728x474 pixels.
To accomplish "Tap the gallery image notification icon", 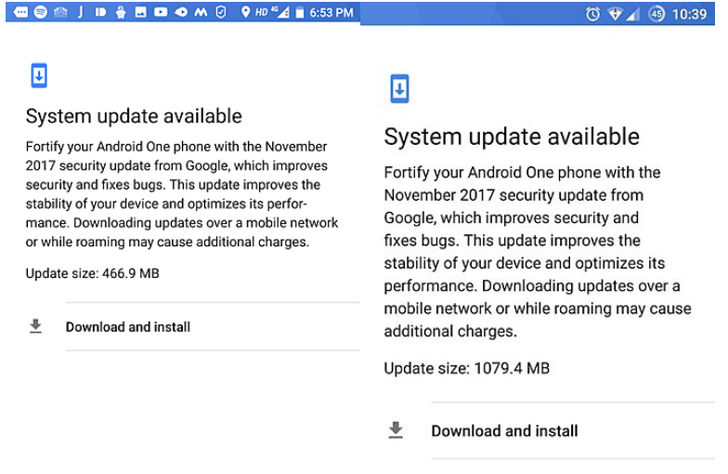I will (x=140, y=12).
